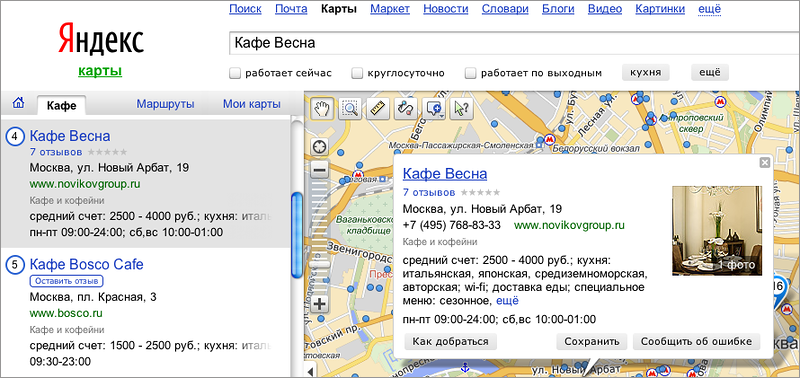The image size is (800, 378).
Task: Zoom in with the plus button
Action: coord(319,305)
